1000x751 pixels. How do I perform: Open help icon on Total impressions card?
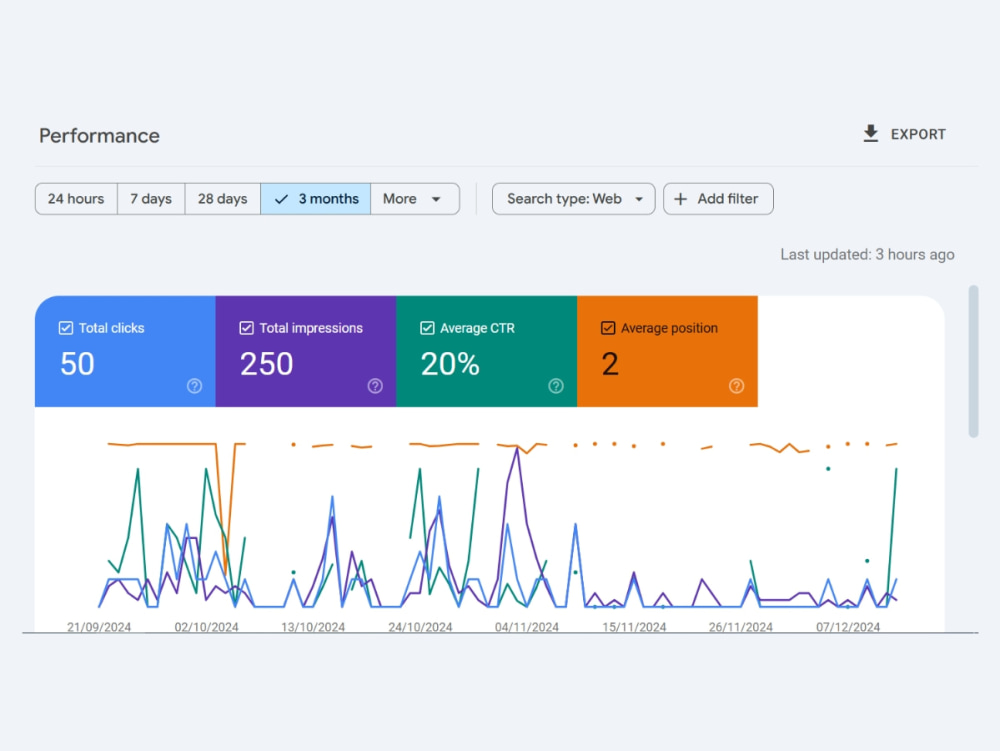click(x=375, y=386)
